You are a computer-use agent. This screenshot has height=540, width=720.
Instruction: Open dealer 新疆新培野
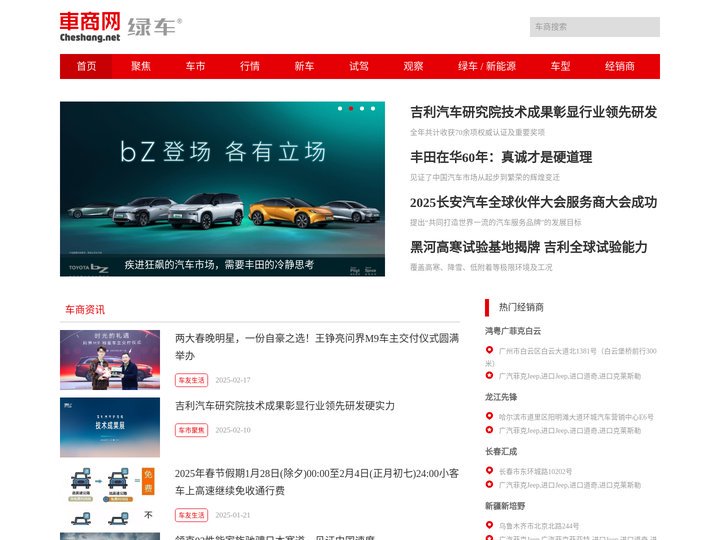[505, 506]
